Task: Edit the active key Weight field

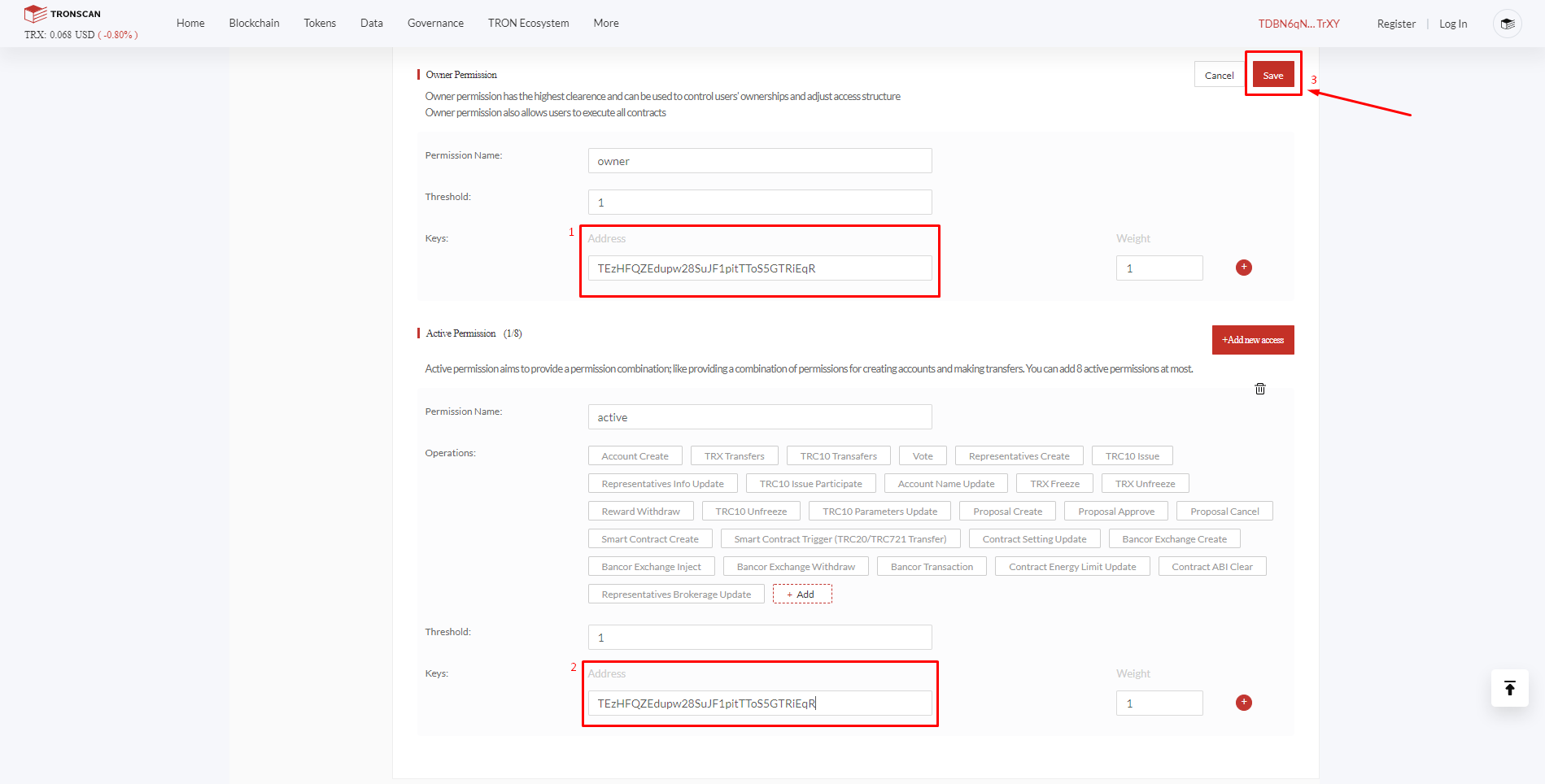Action: point(1159,703)
